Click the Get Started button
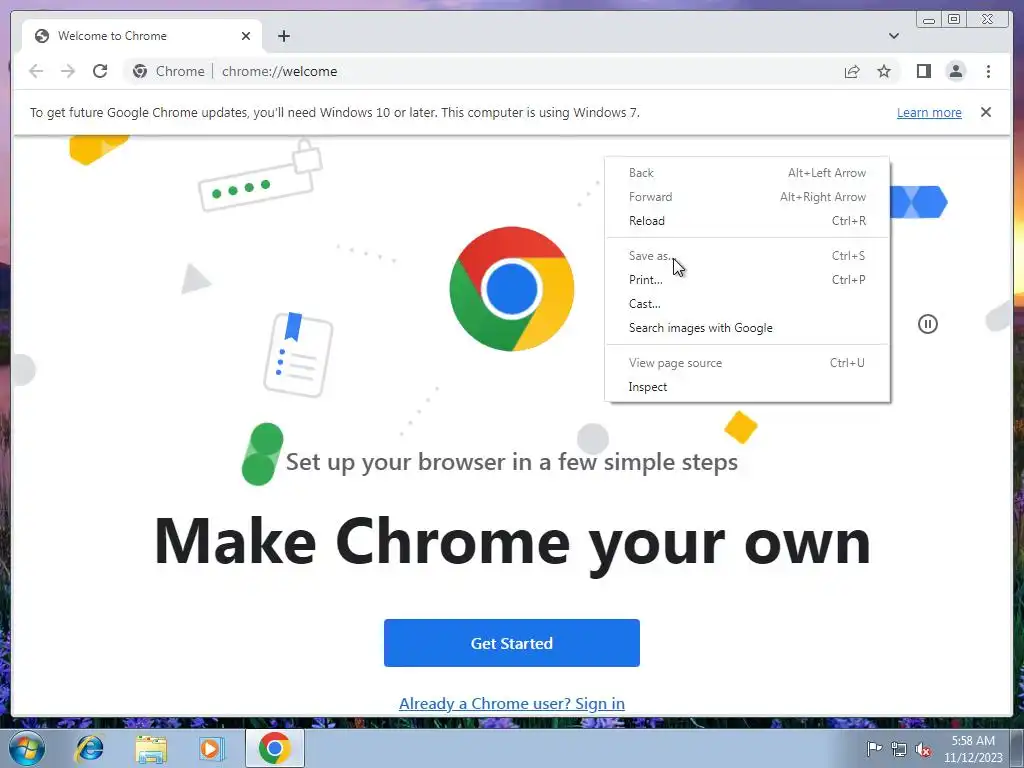Image resolution: width=1024 pixels, height=768 pixels. click(511, 643)
